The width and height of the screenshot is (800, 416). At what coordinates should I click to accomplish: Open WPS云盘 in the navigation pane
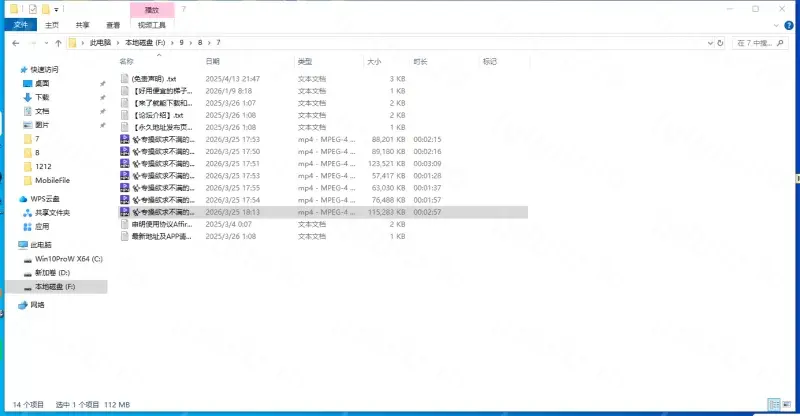point(44,199)
